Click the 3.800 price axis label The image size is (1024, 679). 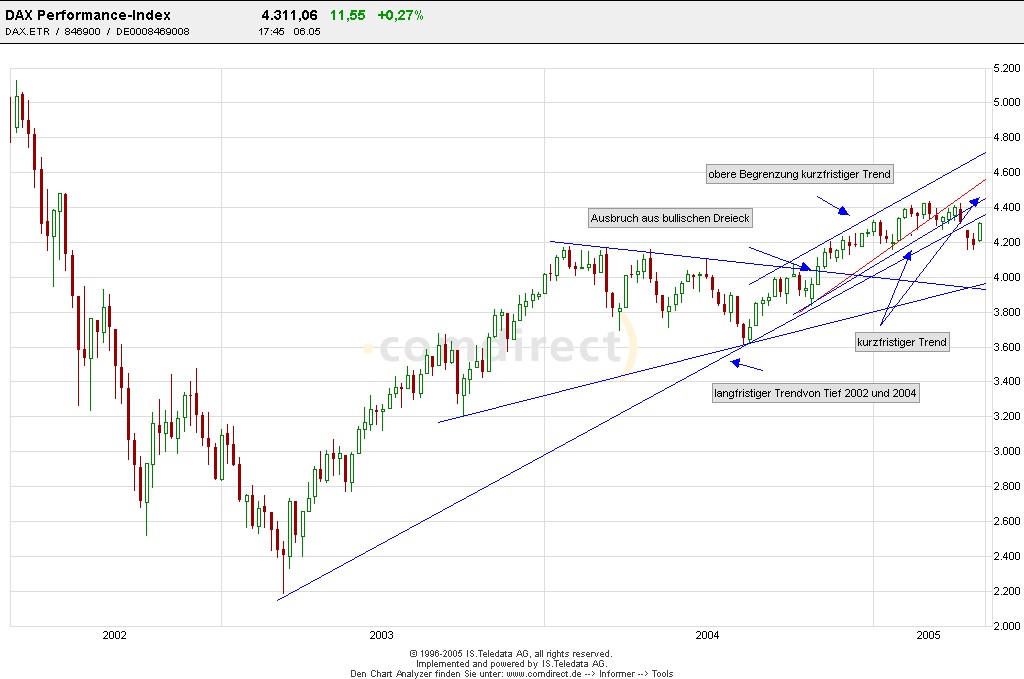tap(1006, 312)
